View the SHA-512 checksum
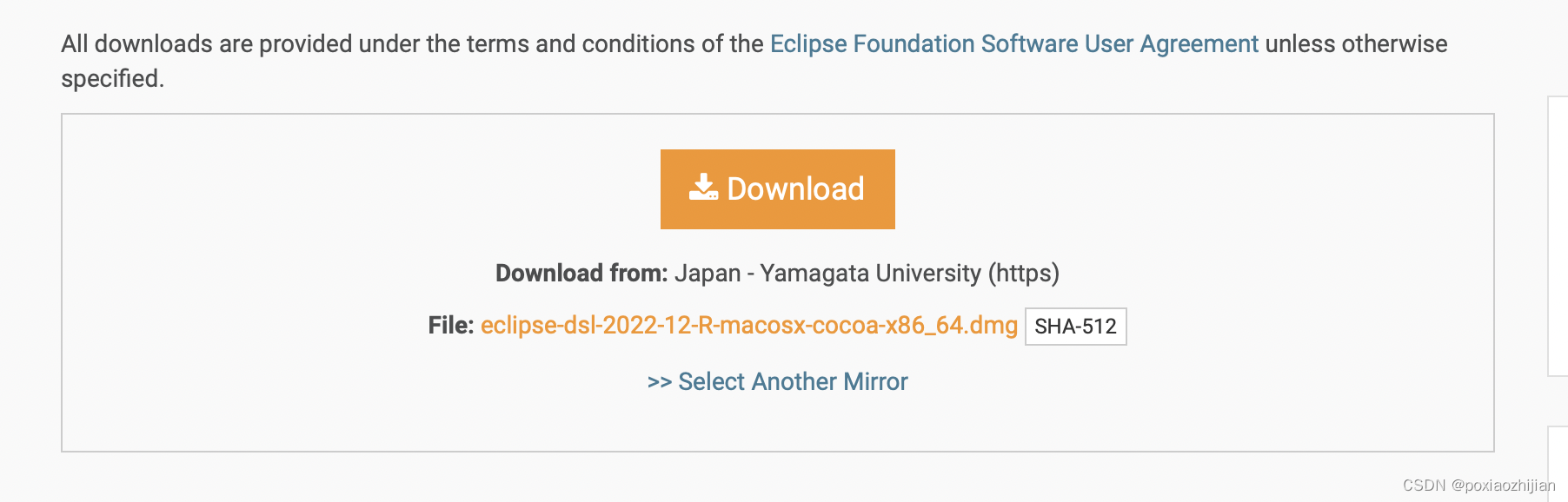 1077,327
